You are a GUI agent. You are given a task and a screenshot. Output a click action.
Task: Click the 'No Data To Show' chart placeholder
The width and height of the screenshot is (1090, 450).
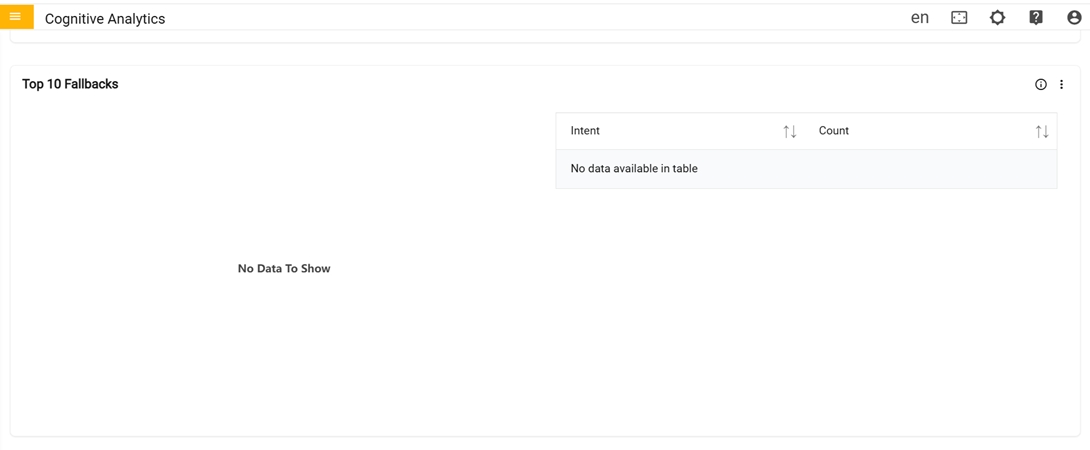coord(284,268)
